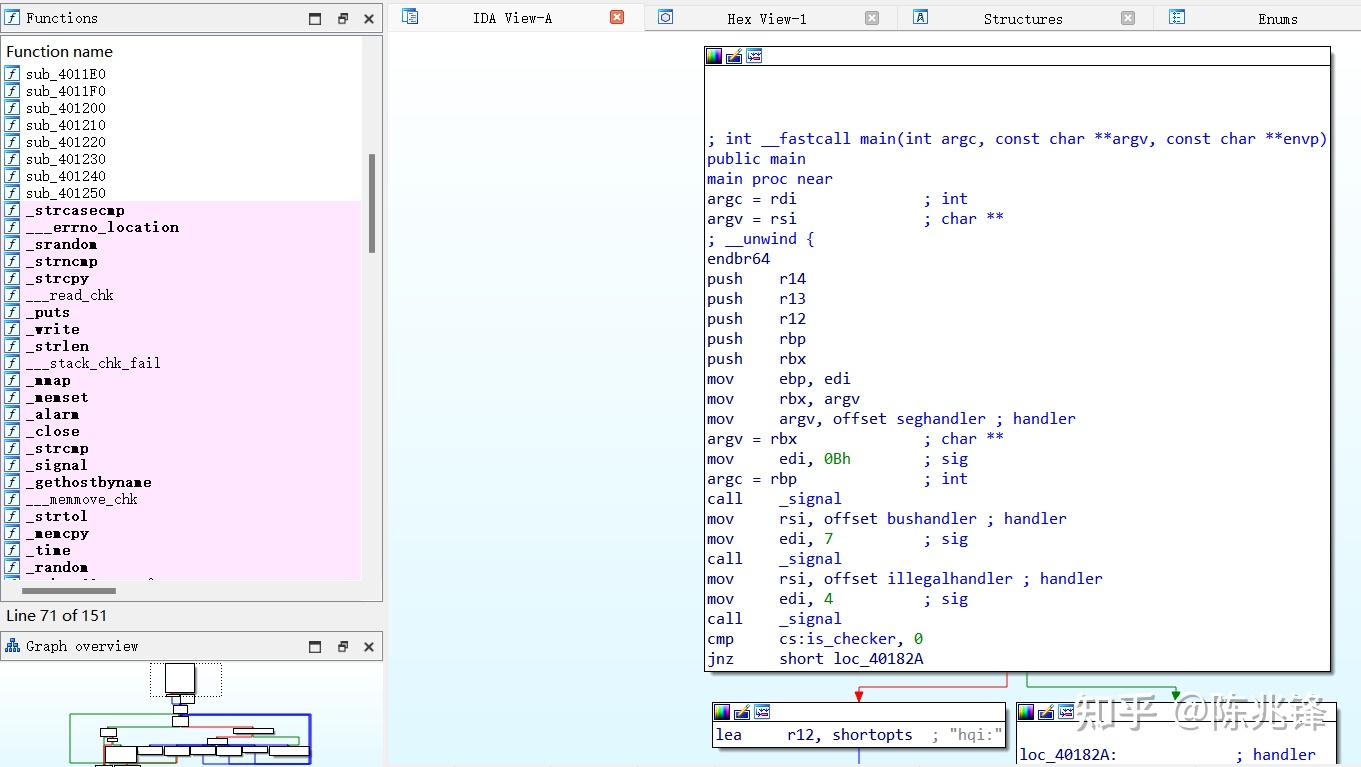Click the main node in Graph overview
1361x767 pixels.
[x=180, y=679]
